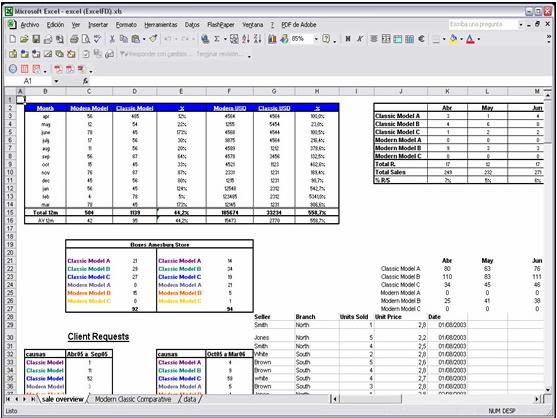Jump to the first sheet tab arrow
Screen dimensions: 557x418
coord(8,399)
